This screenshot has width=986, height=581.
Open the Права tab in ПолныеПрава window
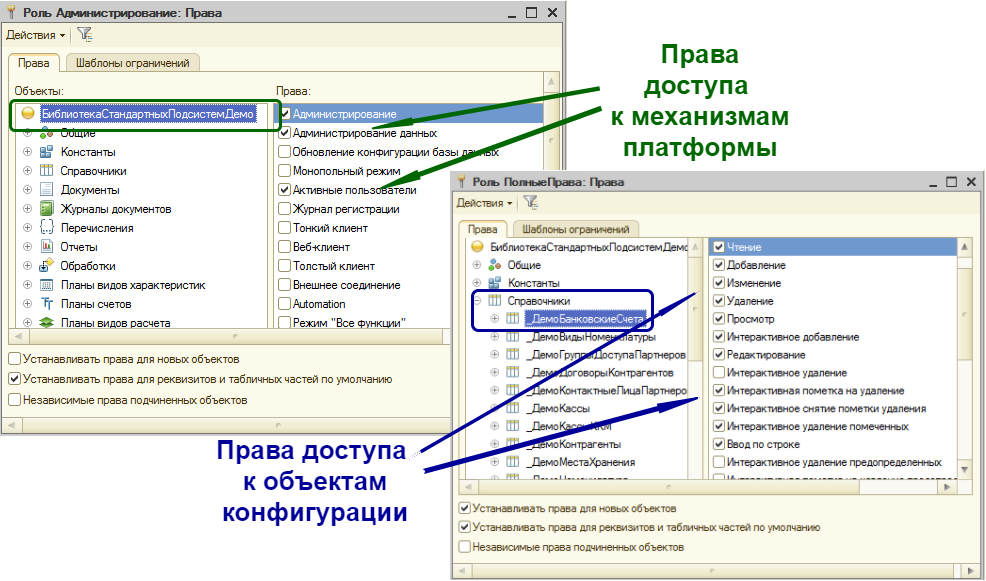tap(482, 230)
